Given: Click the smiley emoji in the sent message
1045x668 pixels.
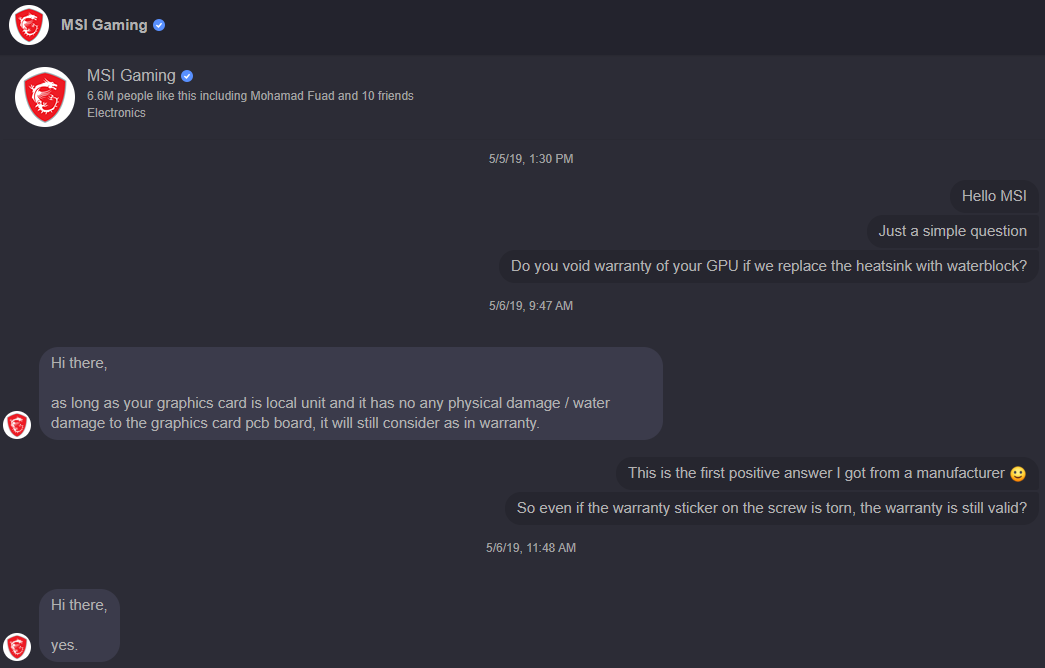Looking at the screenshot, I should click(x=1018, y=473).
